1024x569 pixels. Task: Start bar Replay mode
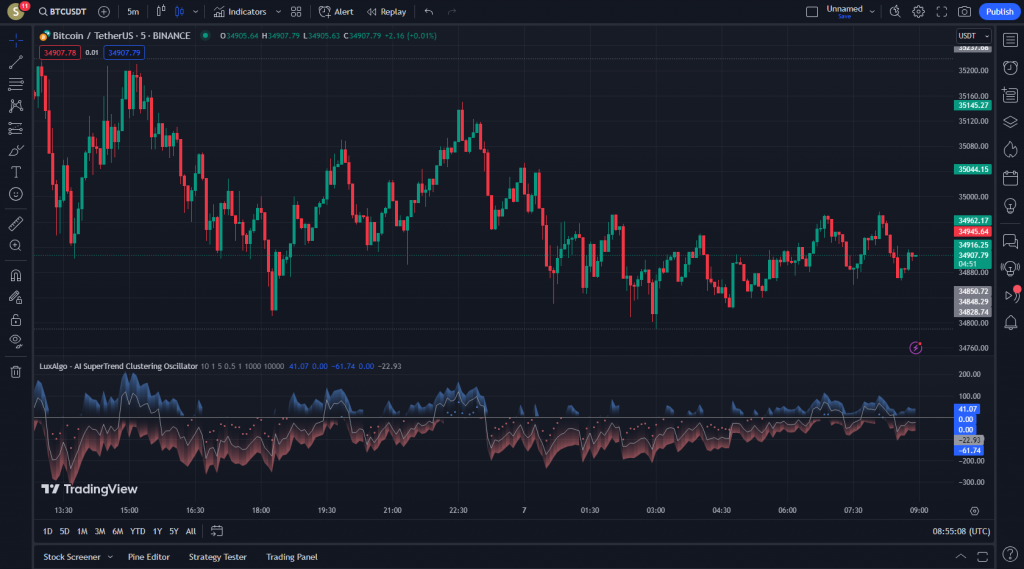click(387, 12)
